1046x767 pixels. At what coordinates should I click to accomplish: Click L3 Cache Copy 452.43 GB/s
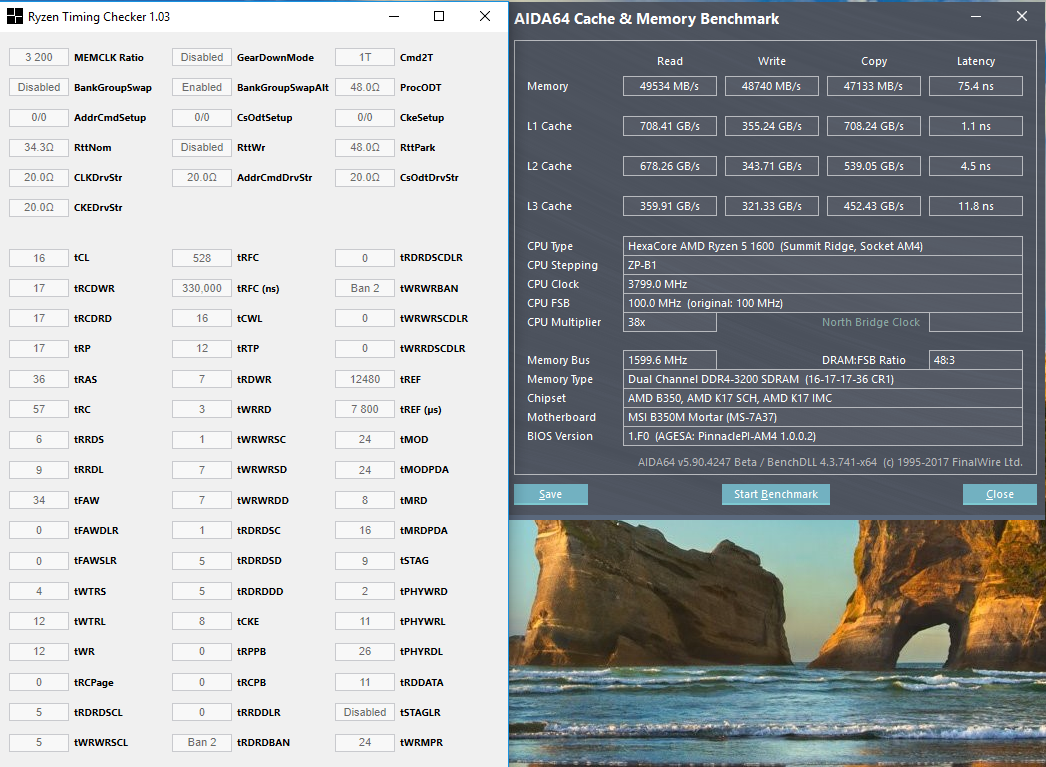pyautogui.click(x=874, y=206)
